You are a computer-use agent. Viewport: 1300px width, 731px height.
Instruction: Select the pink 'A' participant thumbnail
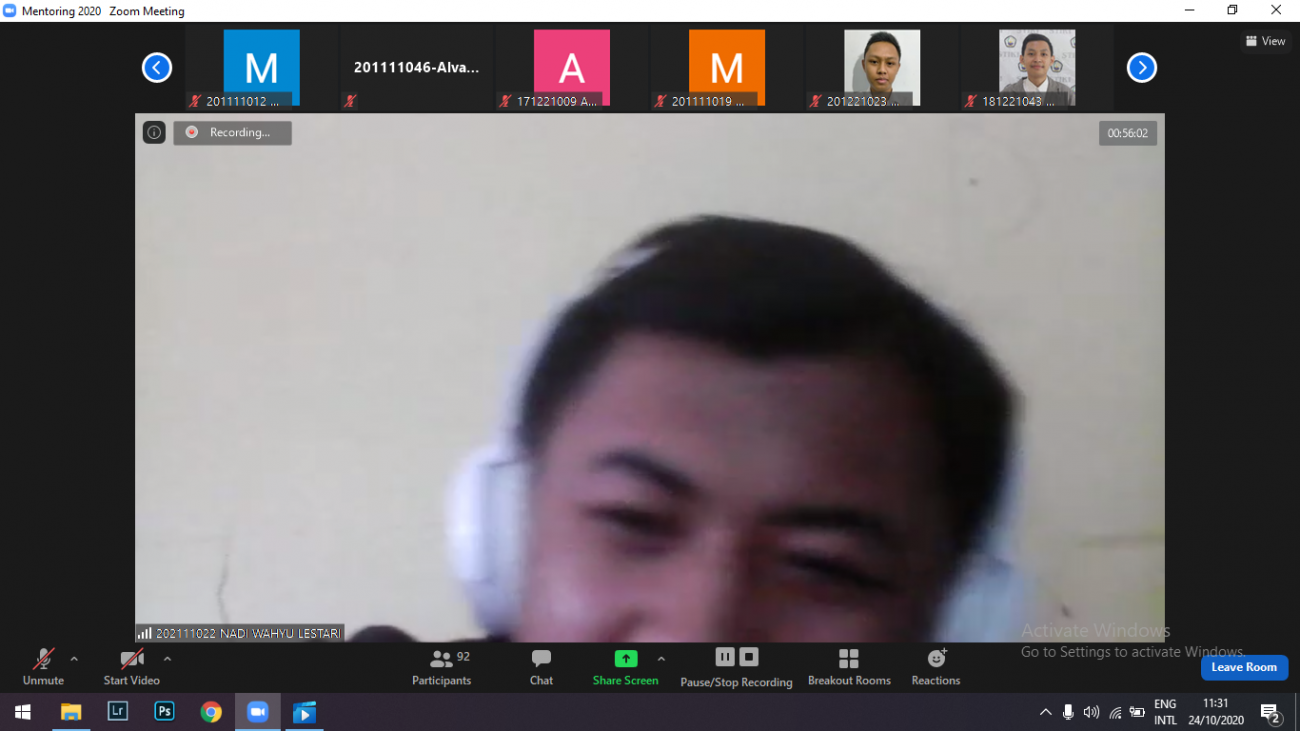[571, 68]
